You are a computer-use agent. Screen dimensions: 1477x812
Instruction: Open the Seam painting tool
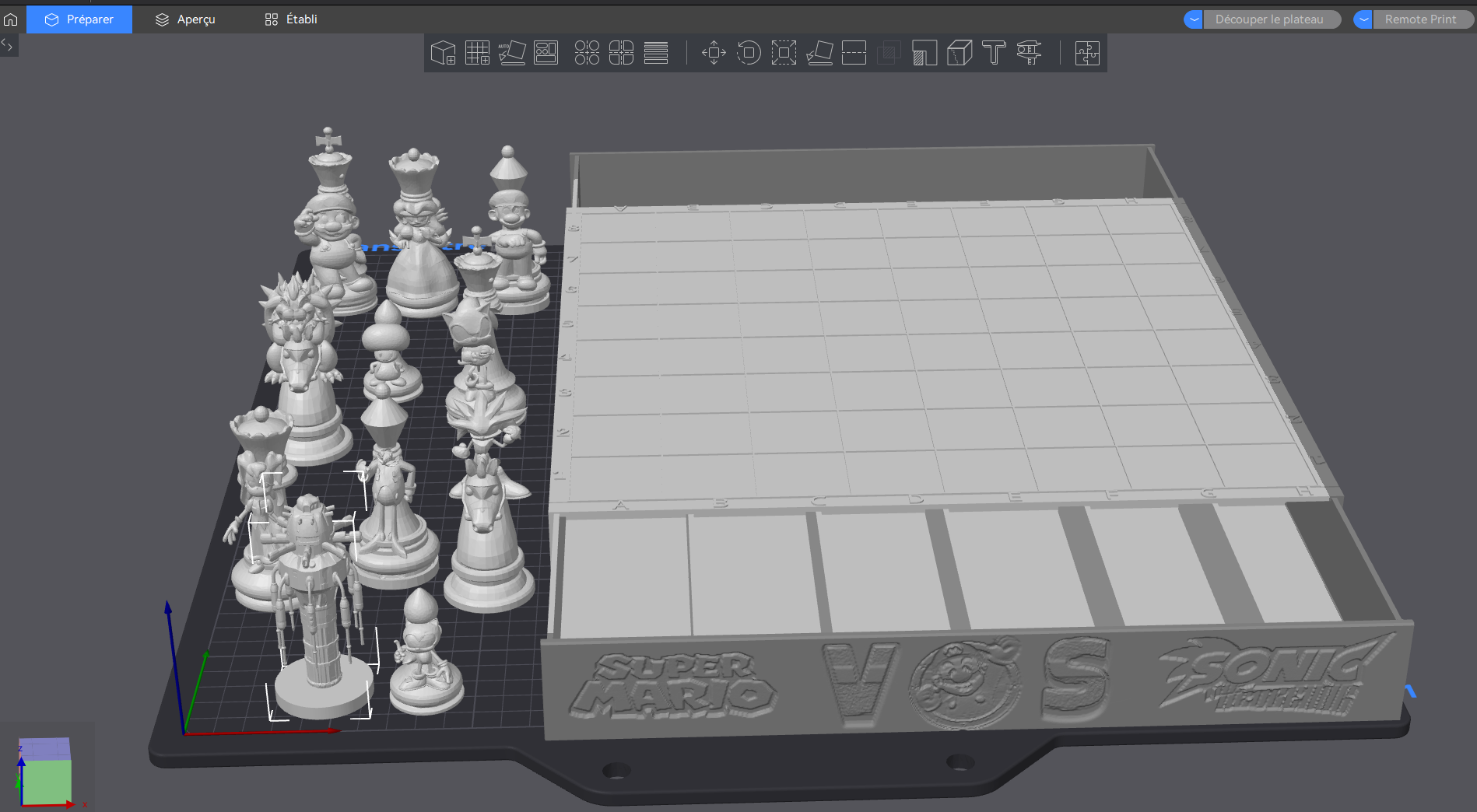[x=960, y=53]
